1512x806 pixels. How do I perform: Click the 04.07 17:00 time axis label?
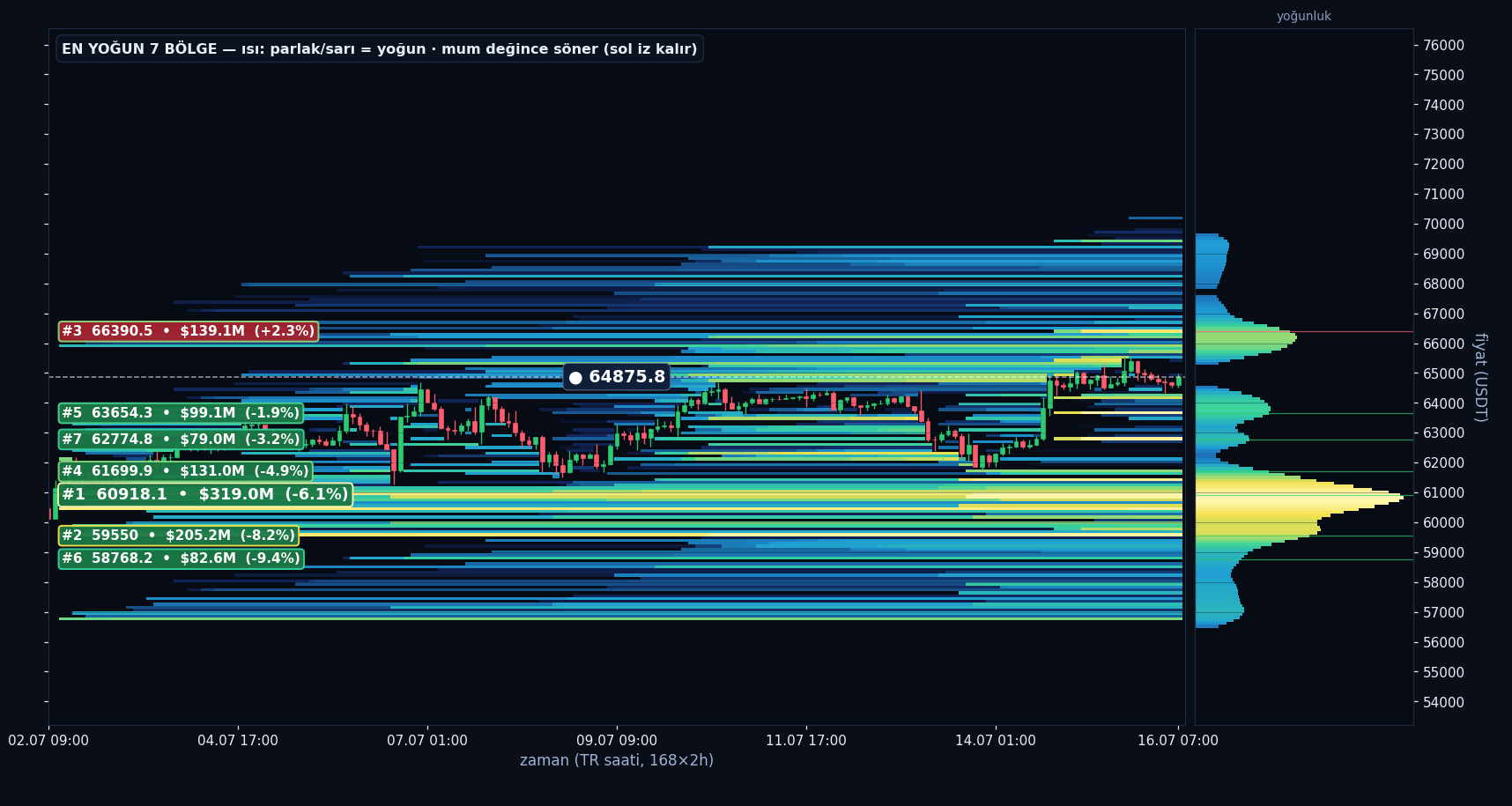238,741
